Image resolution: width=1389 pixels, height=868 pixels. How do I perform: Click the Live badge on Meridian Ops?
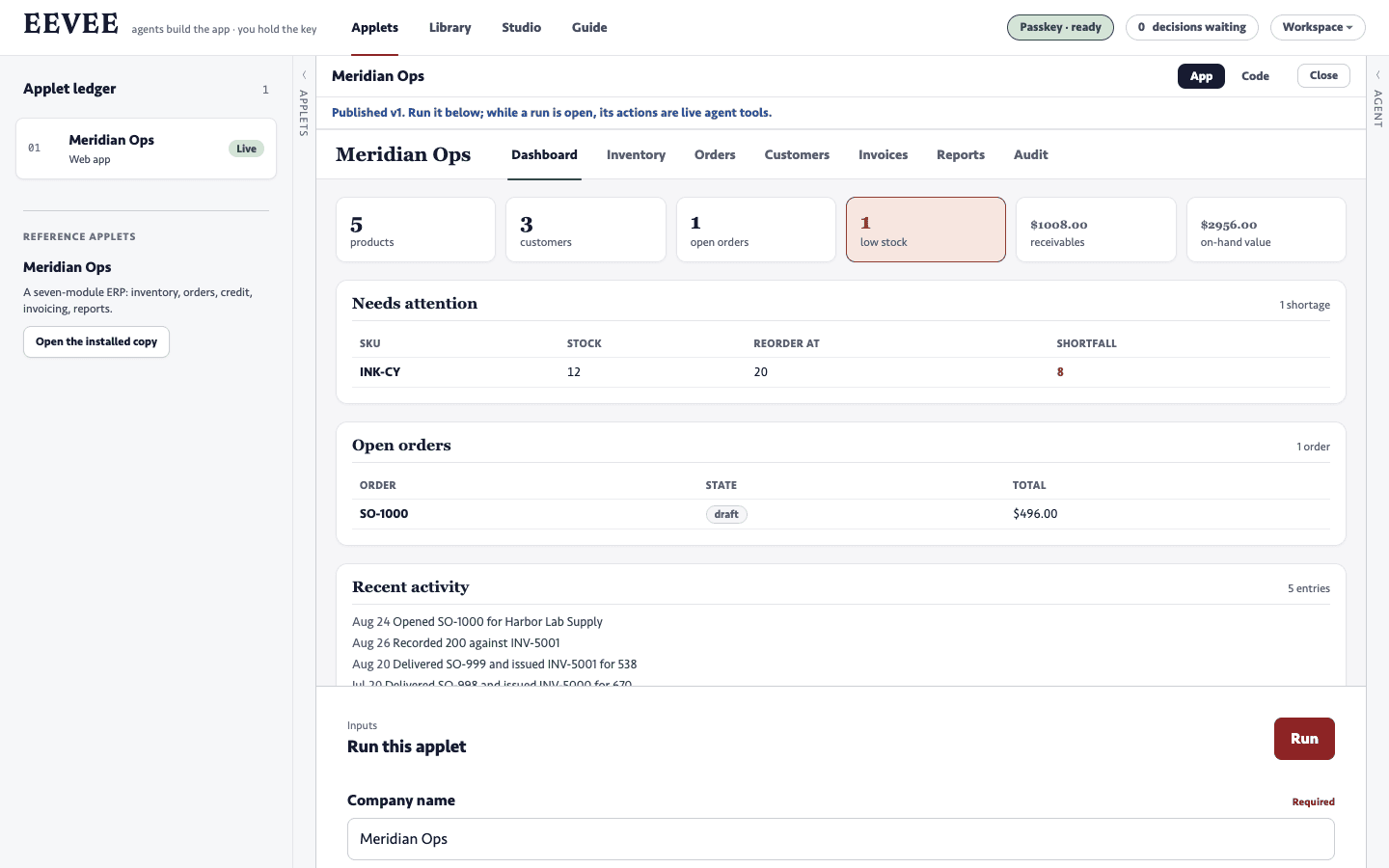click(x=246, y=149)
